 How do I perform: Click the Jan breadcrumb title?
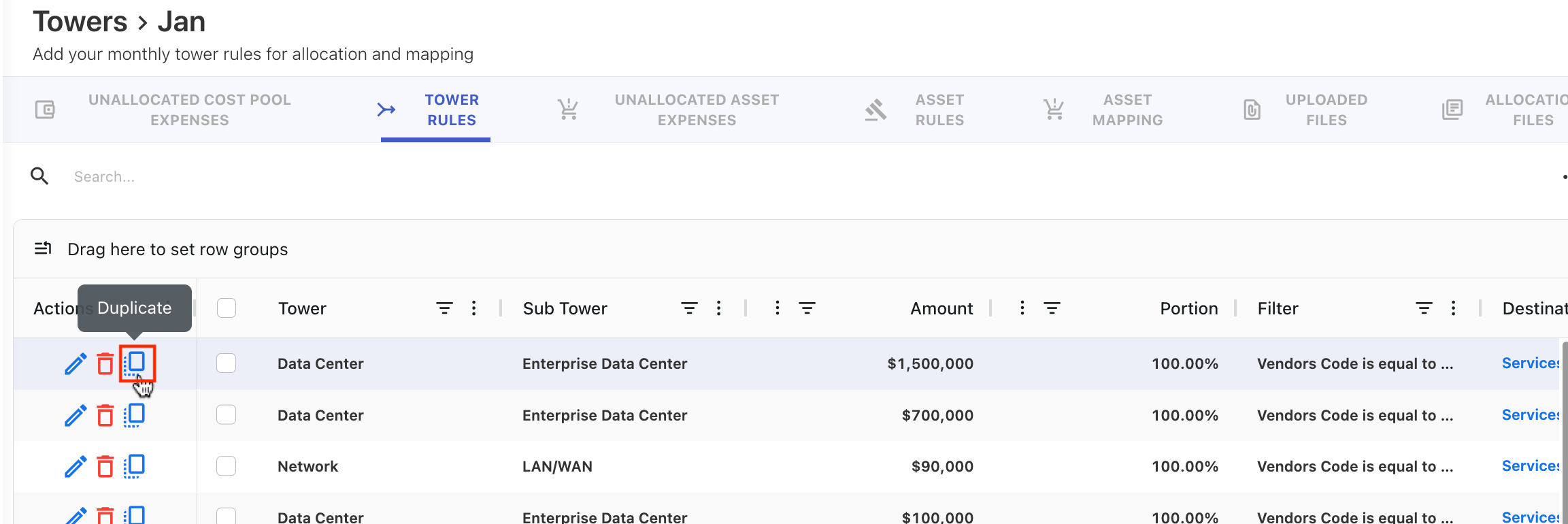(x=182, y=22)
